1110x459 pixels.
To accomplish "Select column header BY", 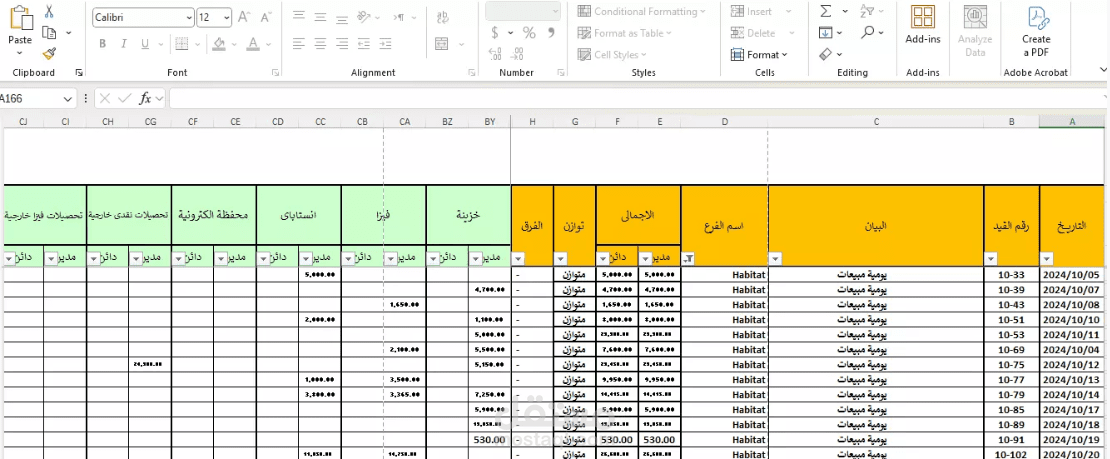I will pyautogui.click(x=490, y=122).
